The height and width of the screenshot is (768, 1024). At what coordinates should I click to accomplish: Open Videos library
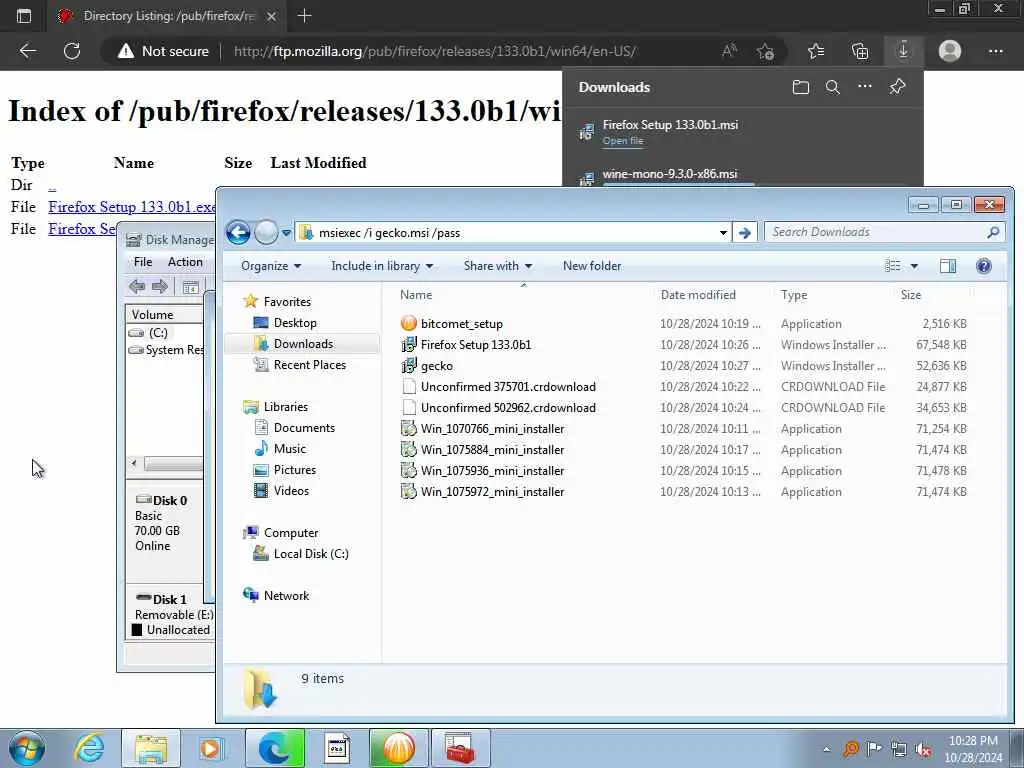pos(291,490)
